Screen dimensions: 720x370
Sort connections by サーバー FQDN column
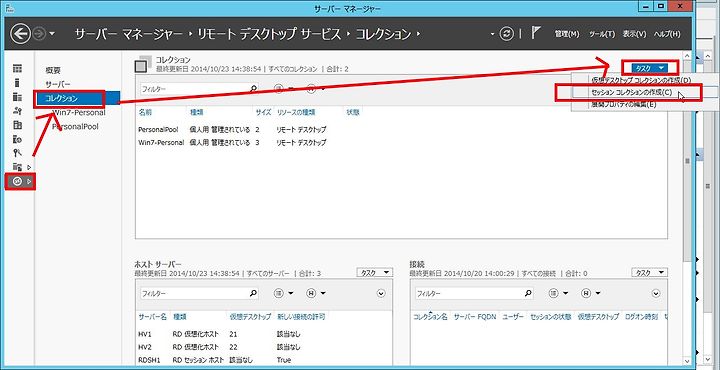pos(475,317)
